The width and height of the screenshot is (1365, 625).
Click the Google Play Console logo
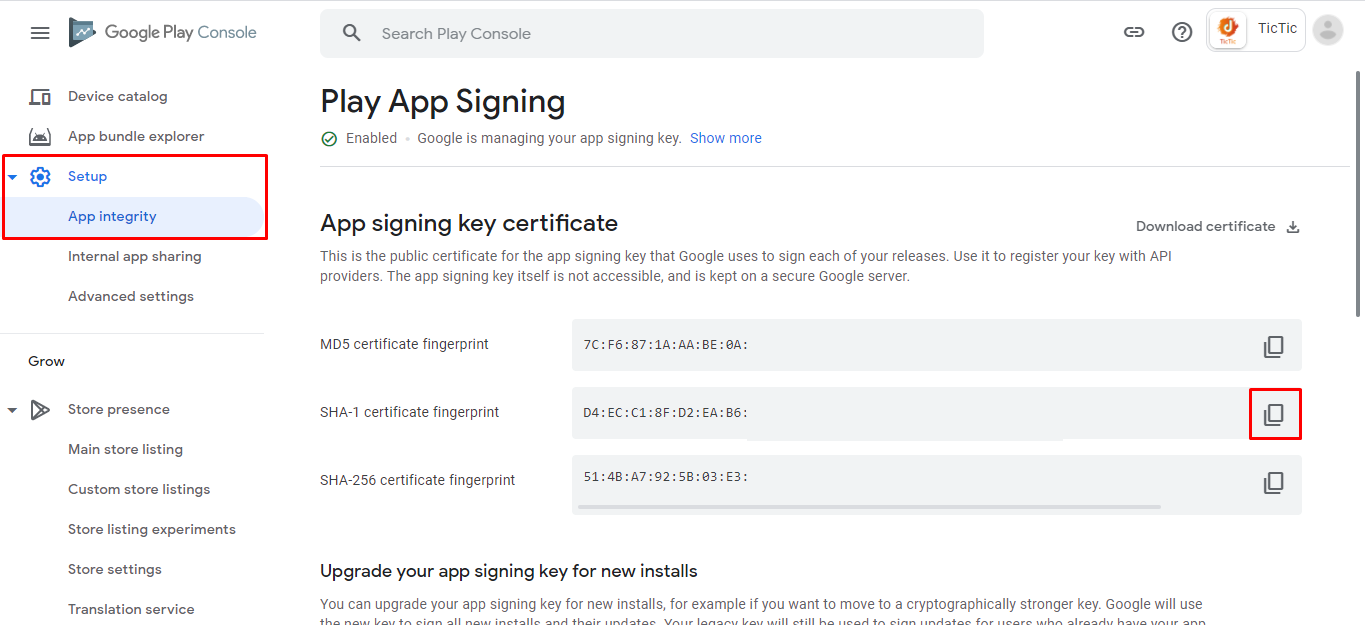(163, 33)
